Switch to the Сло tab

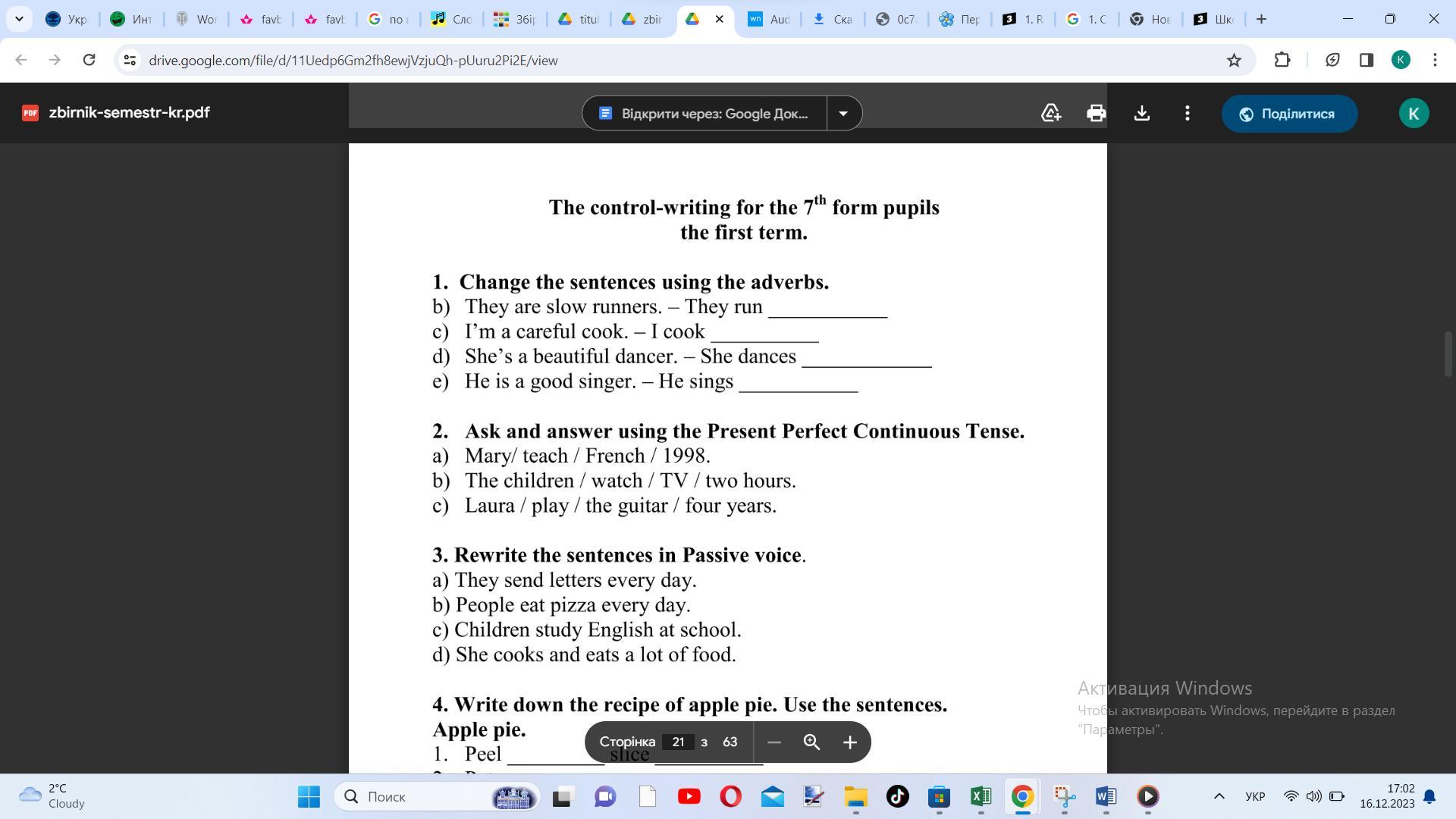point(451,19)
